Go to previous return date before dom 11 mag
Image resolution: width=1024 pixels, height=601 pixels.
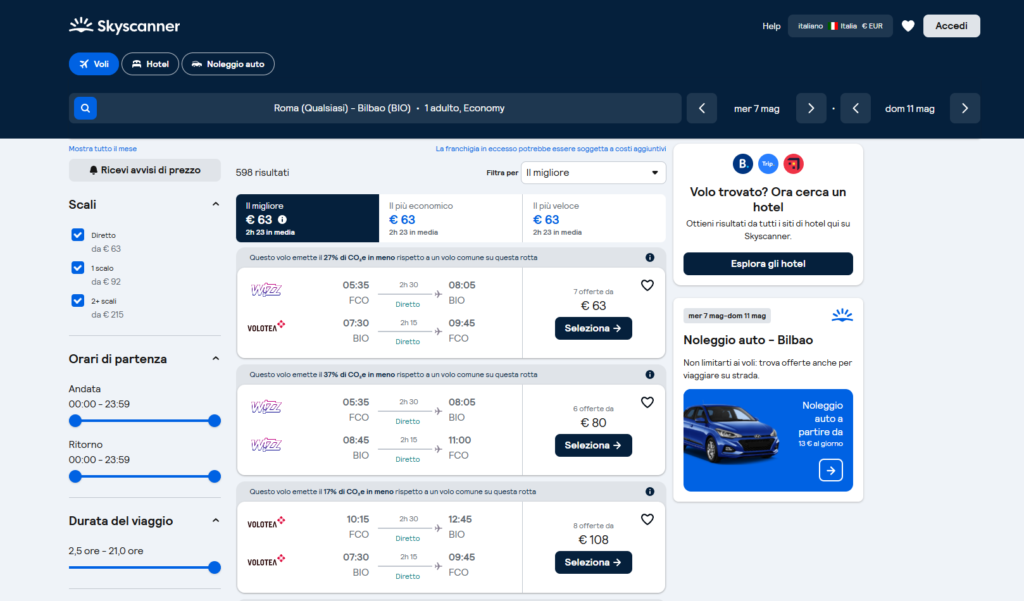pyautogui.click(x=856, y=108)
